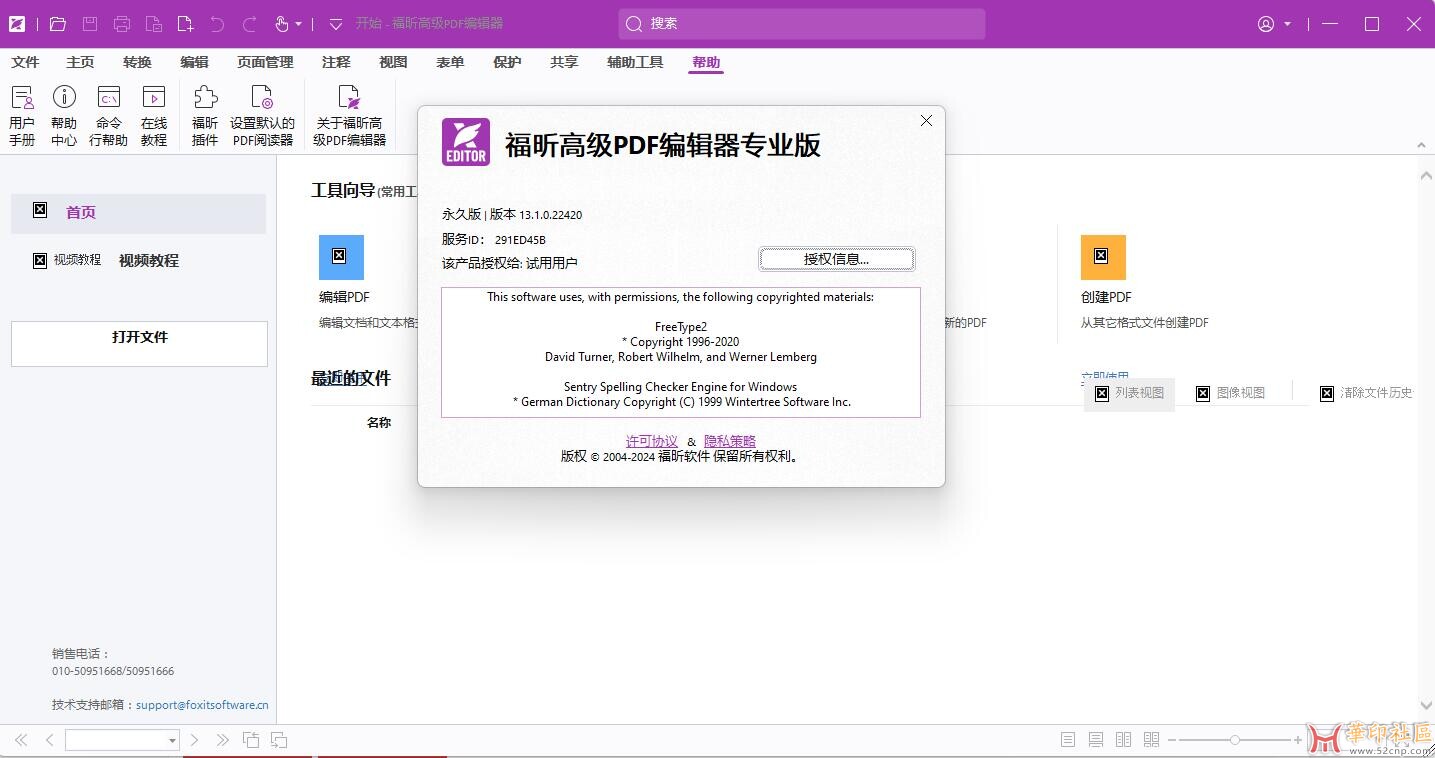Switch to the View (视图) tab

pyautogui.click(x=393, y=62)
